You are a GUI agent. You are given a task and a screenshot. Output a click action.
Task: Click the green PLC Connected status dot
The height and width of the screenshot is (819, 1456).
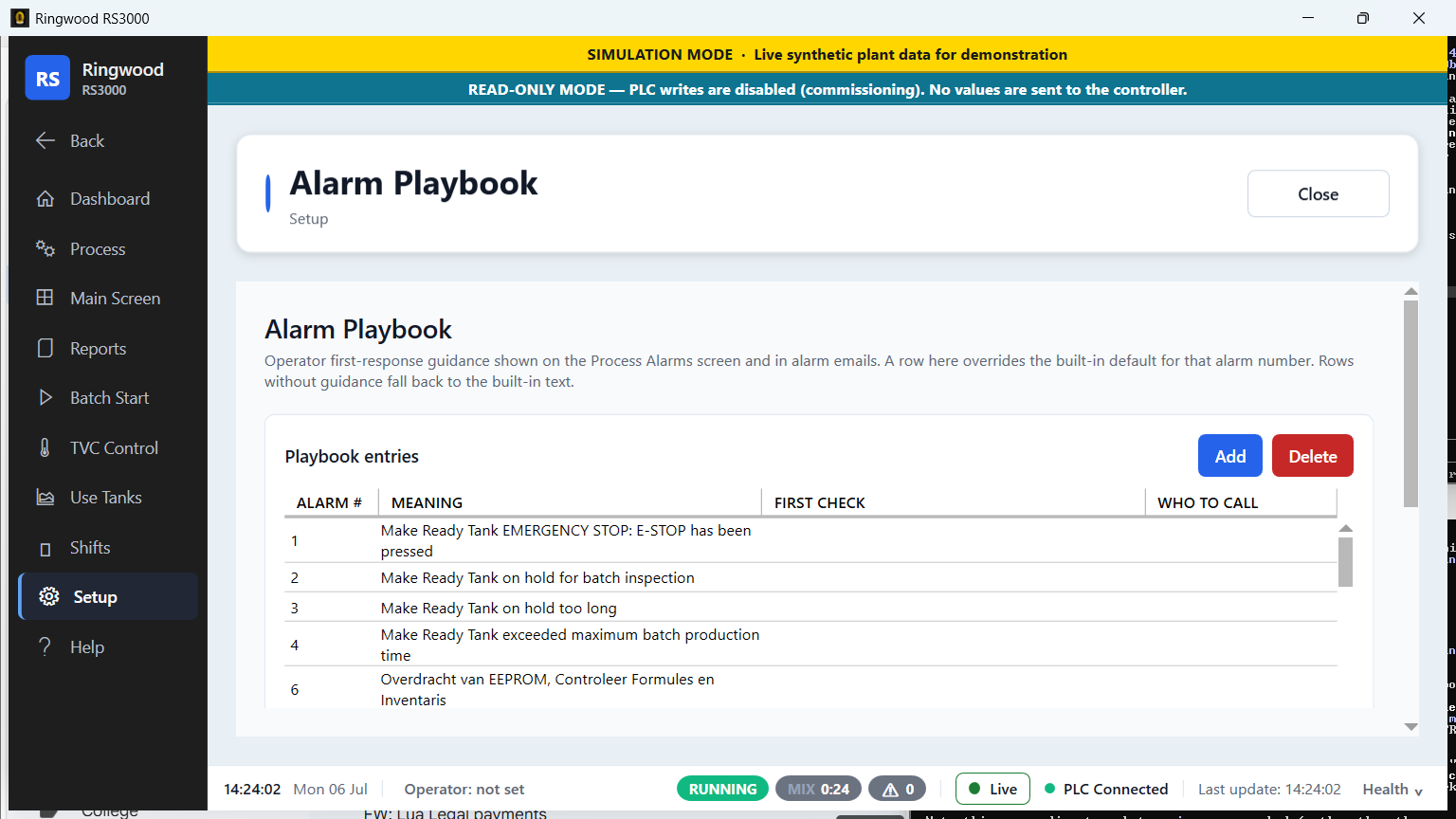click(1049, 789)
